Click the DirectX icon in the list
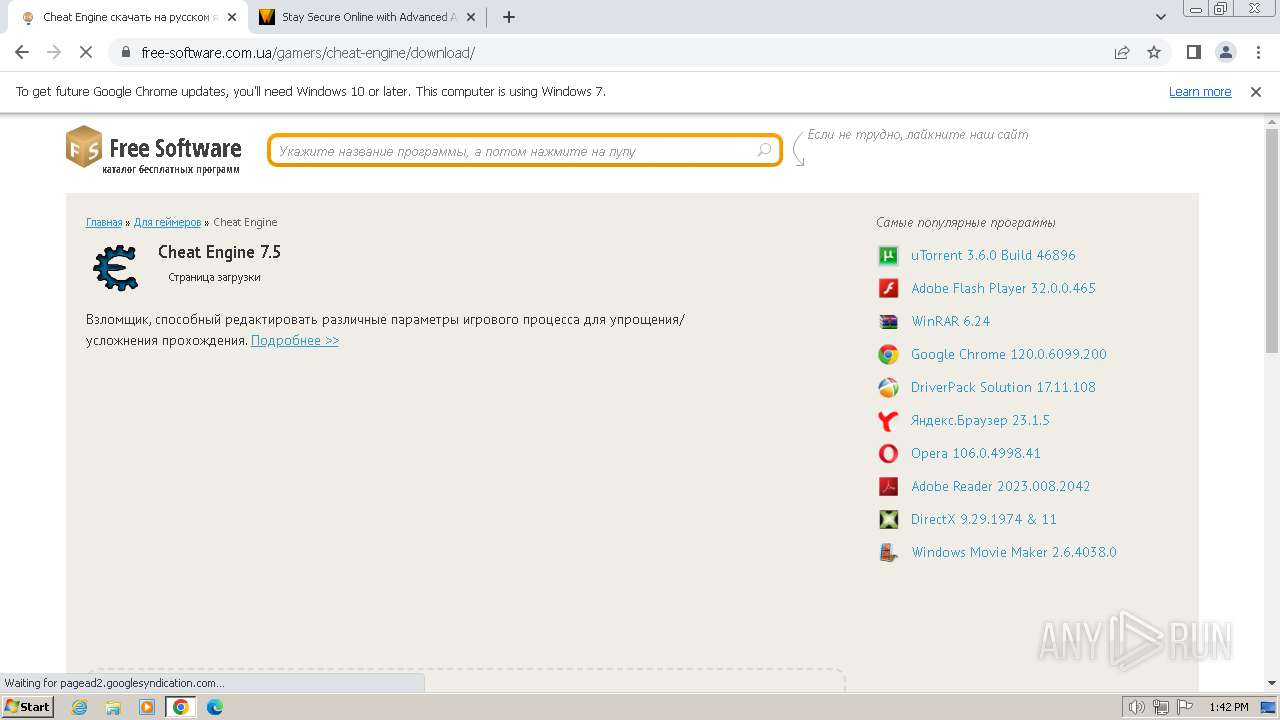1280x720 pixels. [888, 520]
